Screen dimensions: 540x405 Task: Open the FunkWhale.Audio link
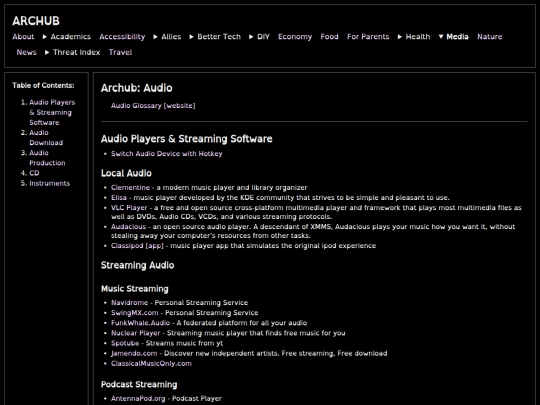(x=140, y=323)
